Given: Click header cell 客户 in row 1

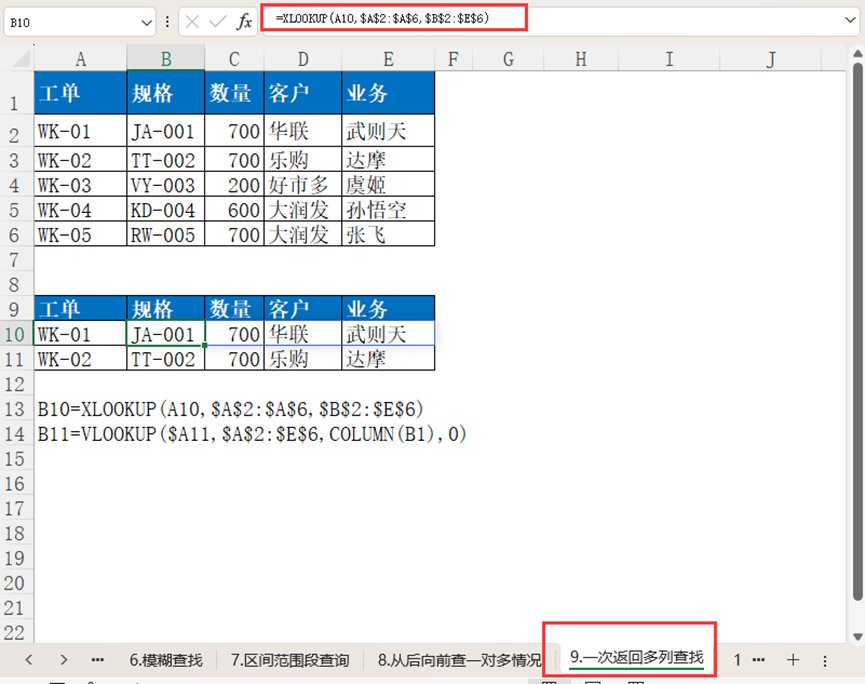Looking at the screenshot, I should [x=303, y=93].
